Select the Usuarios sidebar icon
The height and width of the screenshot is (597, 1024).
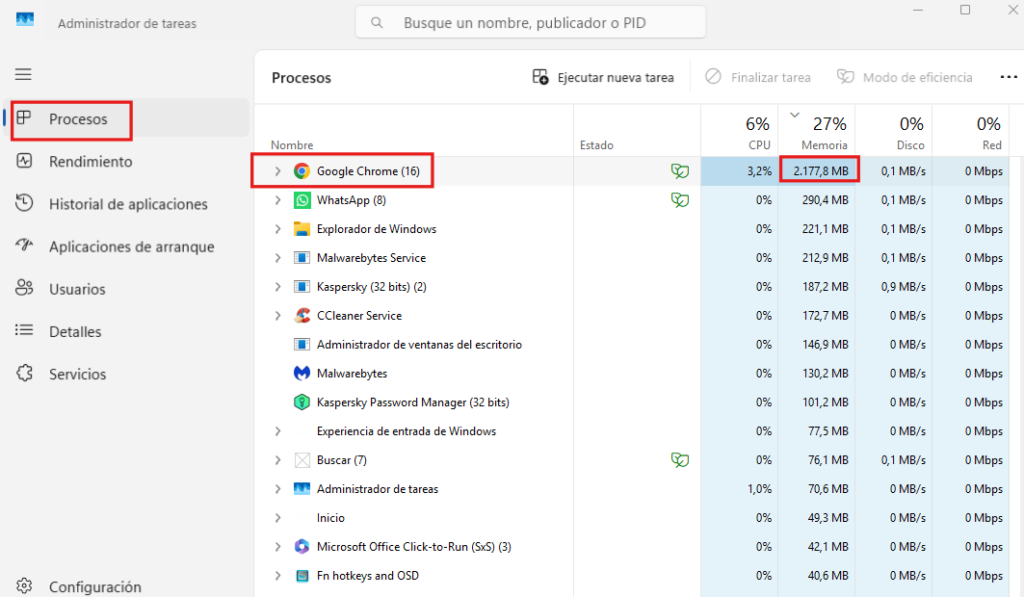(23, 289)
